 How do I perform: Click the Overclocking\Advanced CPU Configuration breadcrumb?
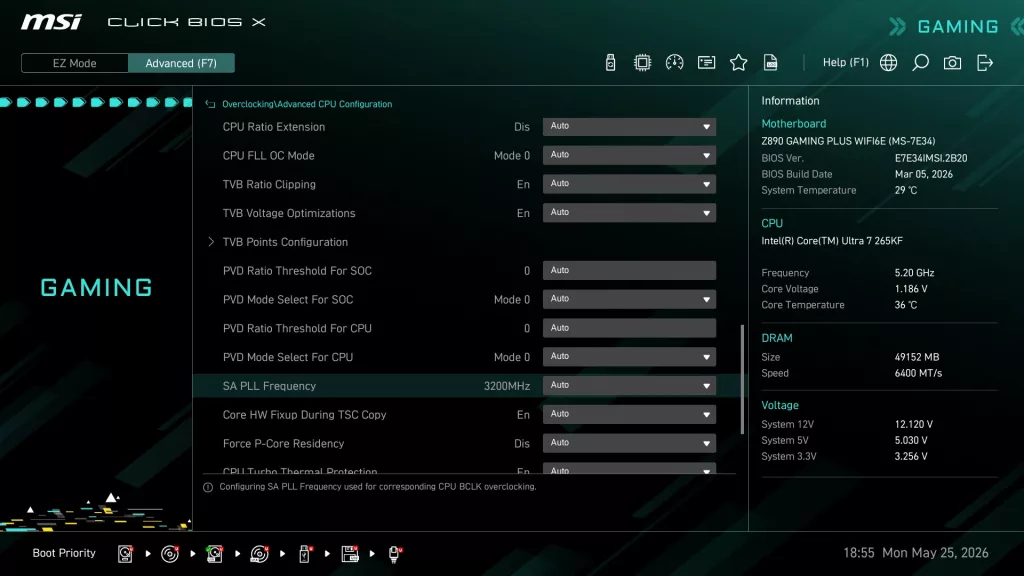(307, 104)
